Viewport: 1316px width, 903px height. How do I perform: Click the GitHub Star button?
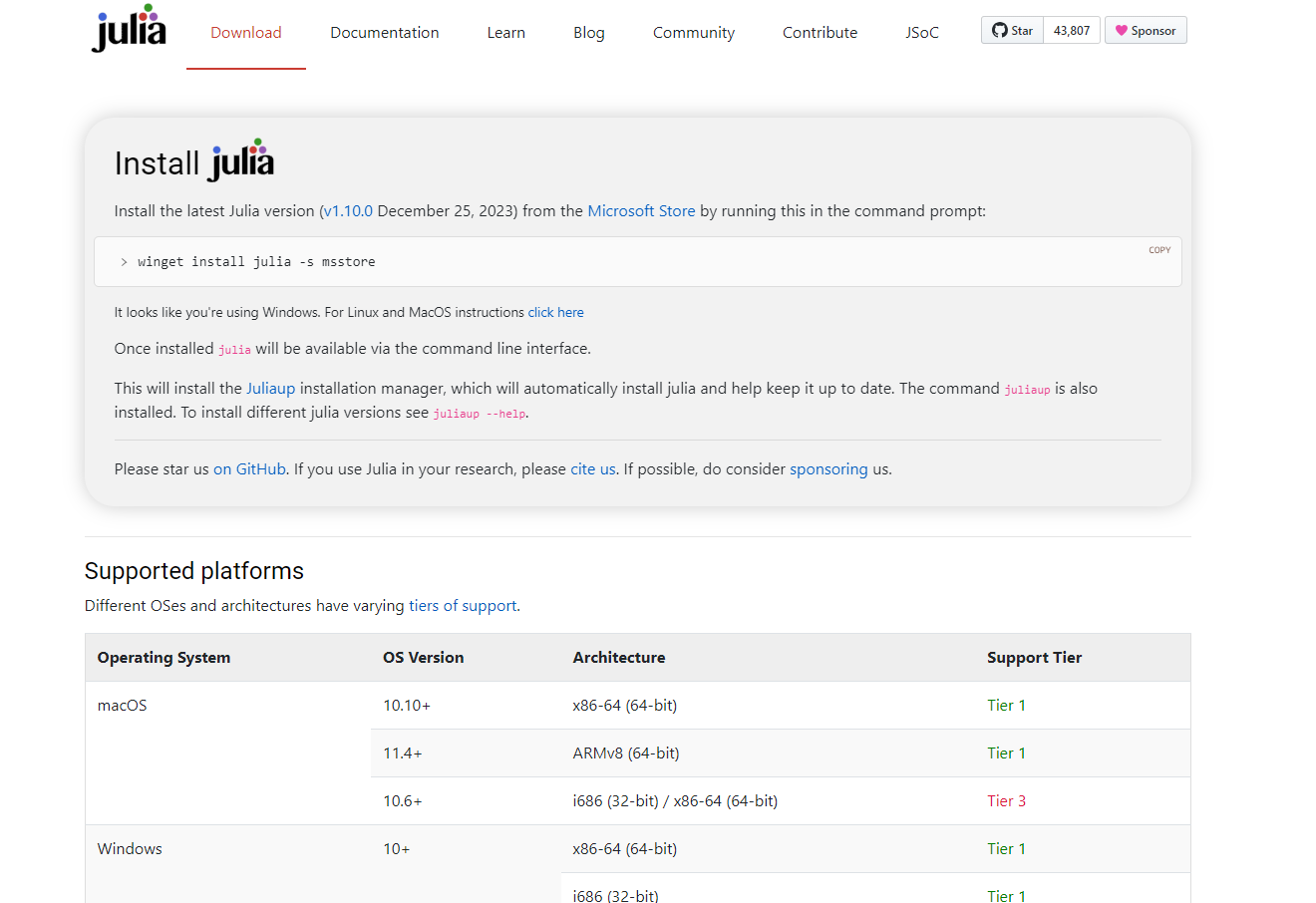1012,31
